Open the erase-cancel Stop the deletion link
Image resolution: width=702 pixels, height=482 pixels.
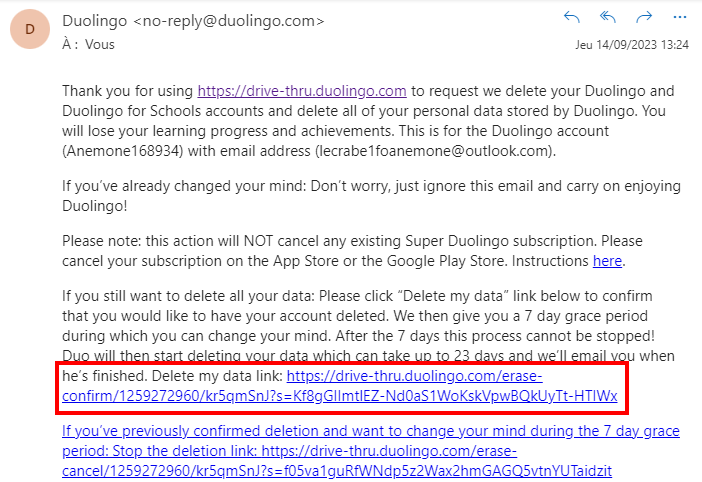pos(371,451)
